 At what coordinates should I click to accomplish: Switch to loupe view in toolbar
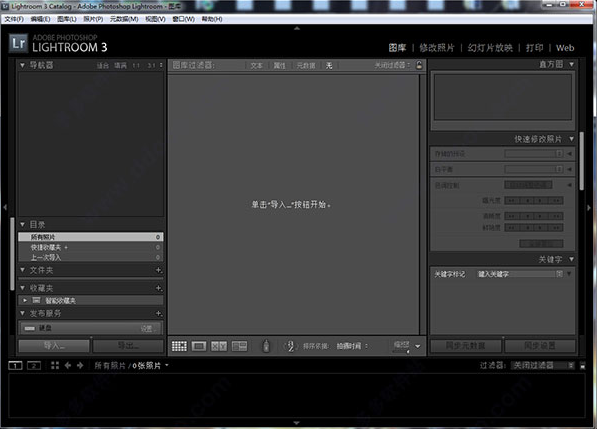point(199,346)
